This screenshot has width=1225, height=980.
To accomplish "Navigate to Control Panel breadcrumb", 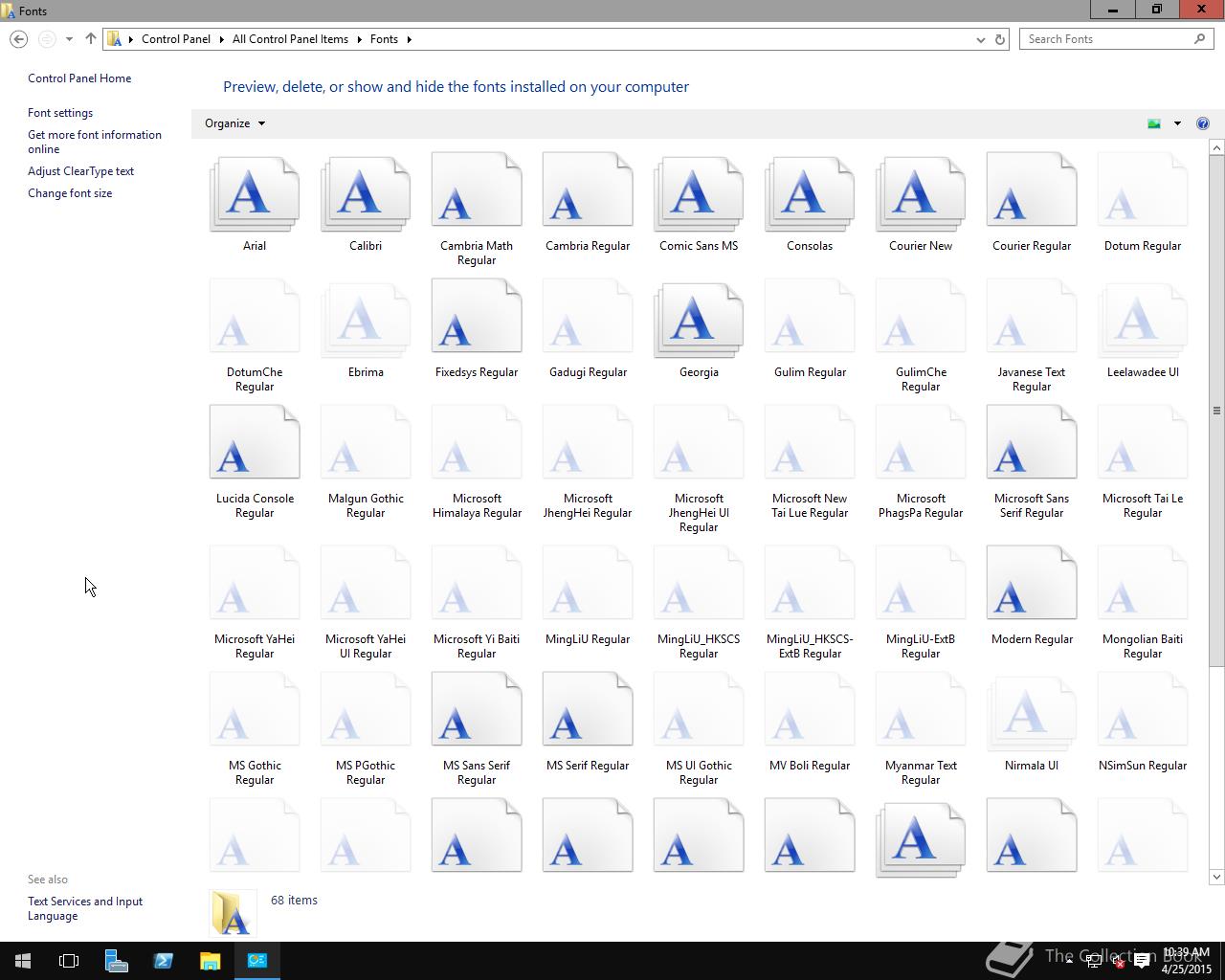I will point(176,39).
